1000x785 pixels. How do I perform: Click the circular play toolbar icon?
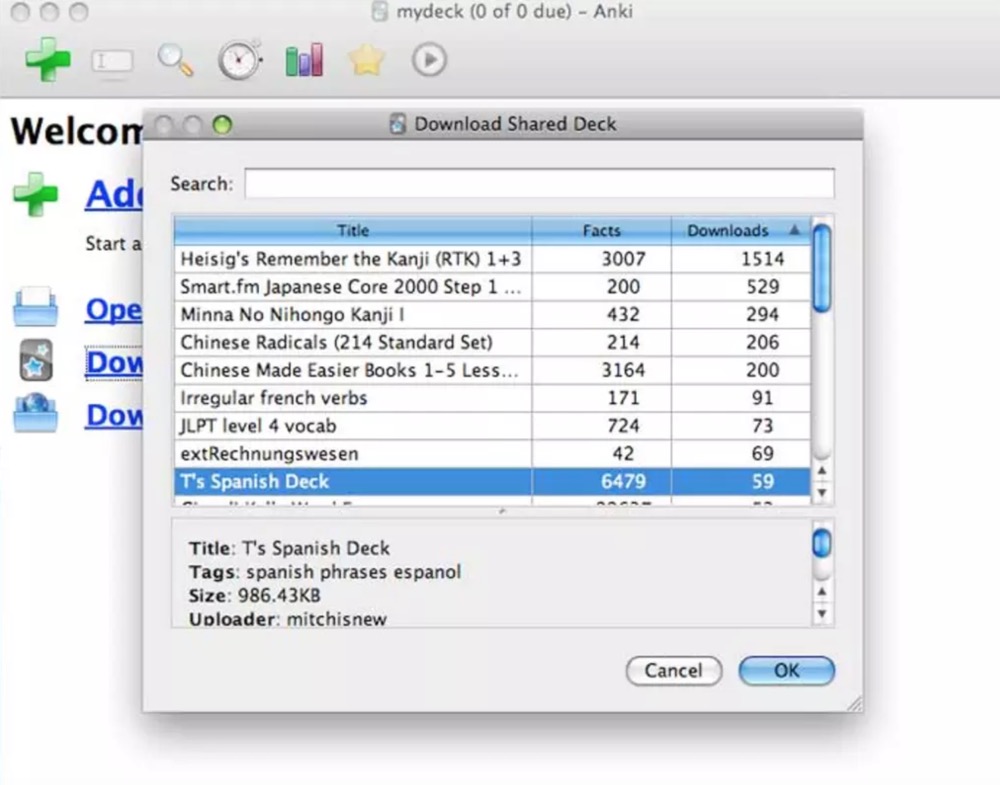[429, 60]
